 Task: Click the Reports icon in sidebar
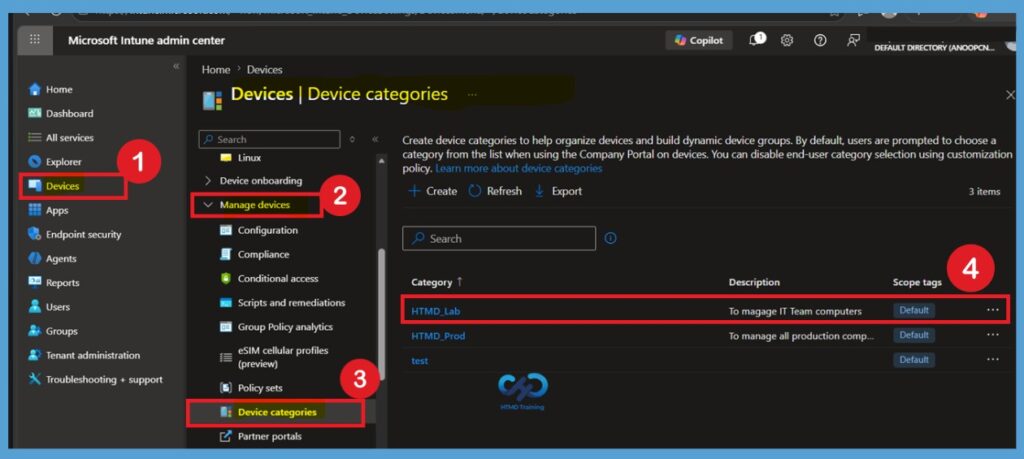coord(35,283)
